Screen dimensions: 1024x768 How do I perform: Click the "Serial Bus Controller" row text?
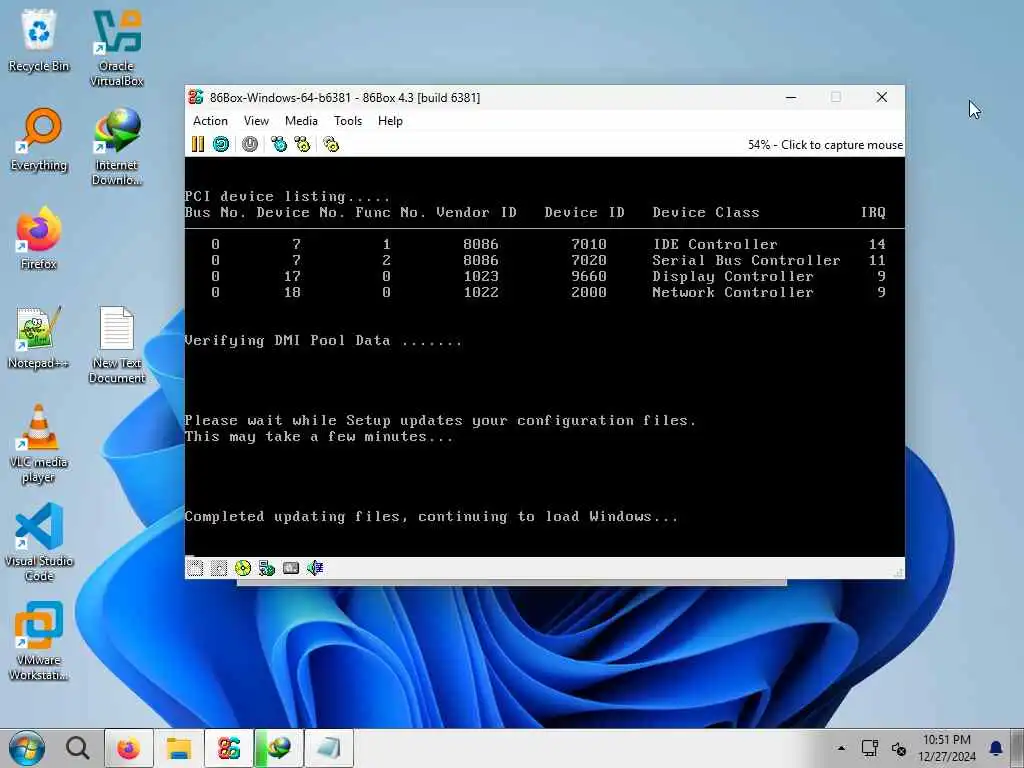[746, 260]
